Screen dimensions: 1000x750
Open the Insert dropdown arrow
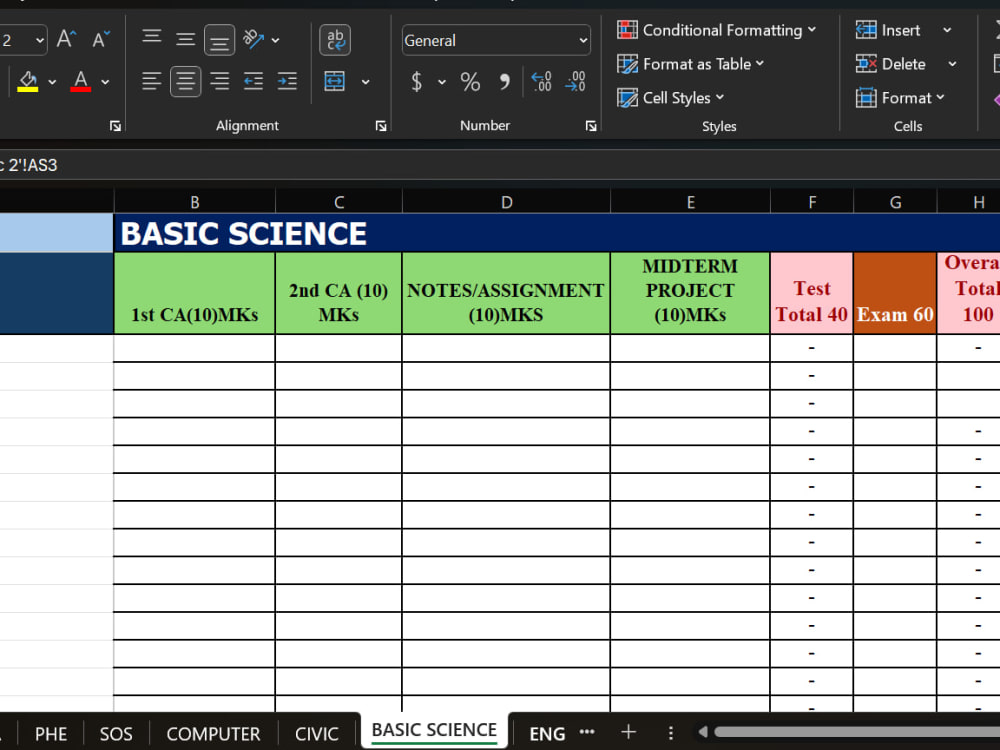tap(948, 30)
